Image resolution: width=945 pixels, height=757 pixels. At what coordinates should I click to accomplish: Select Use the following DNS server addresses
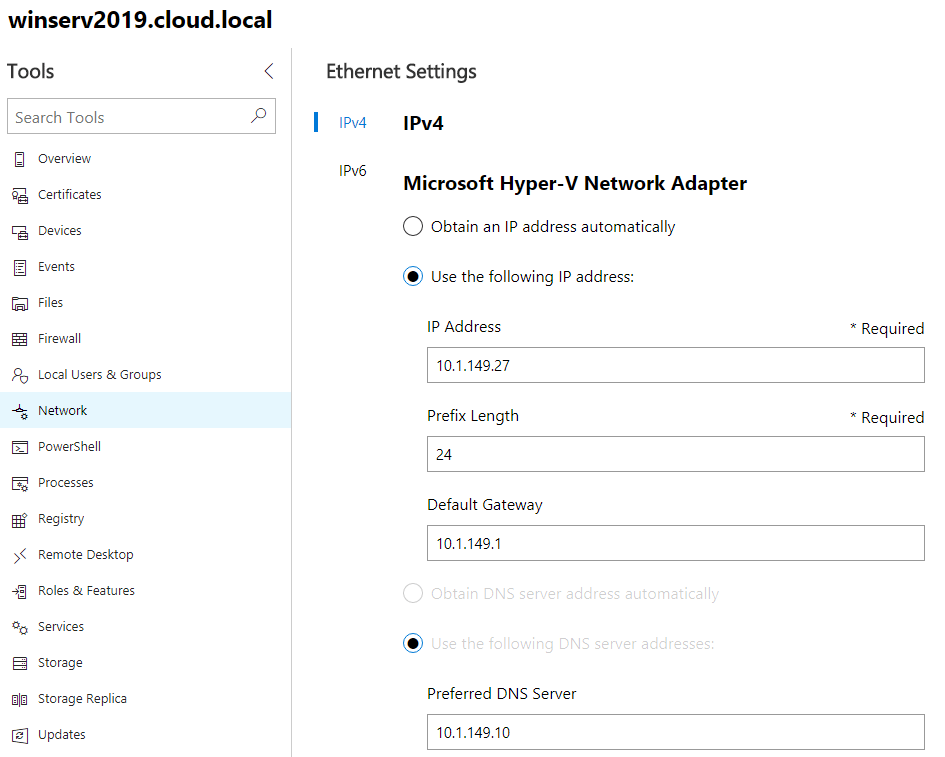coord(413,643)
